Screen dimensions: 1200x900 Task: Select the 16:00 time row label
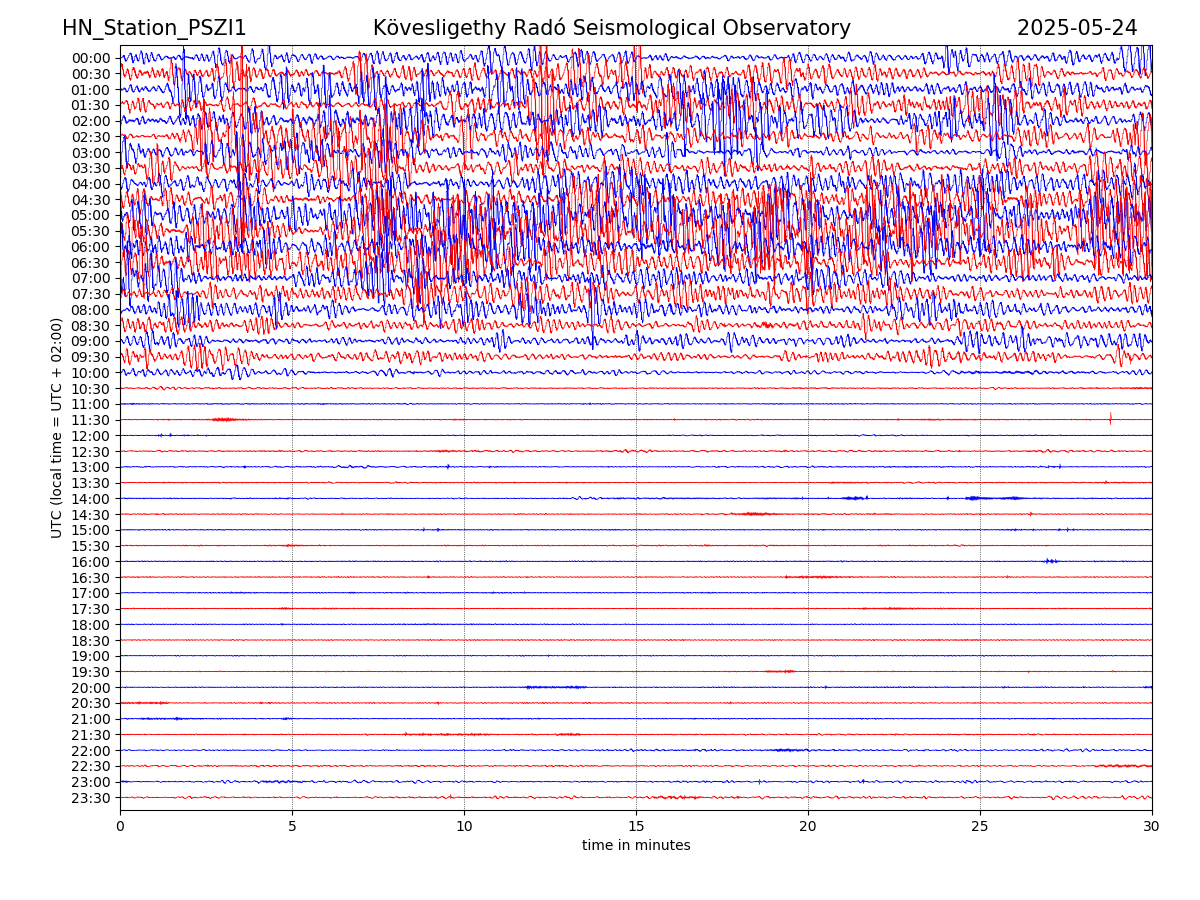pos(91,562)
